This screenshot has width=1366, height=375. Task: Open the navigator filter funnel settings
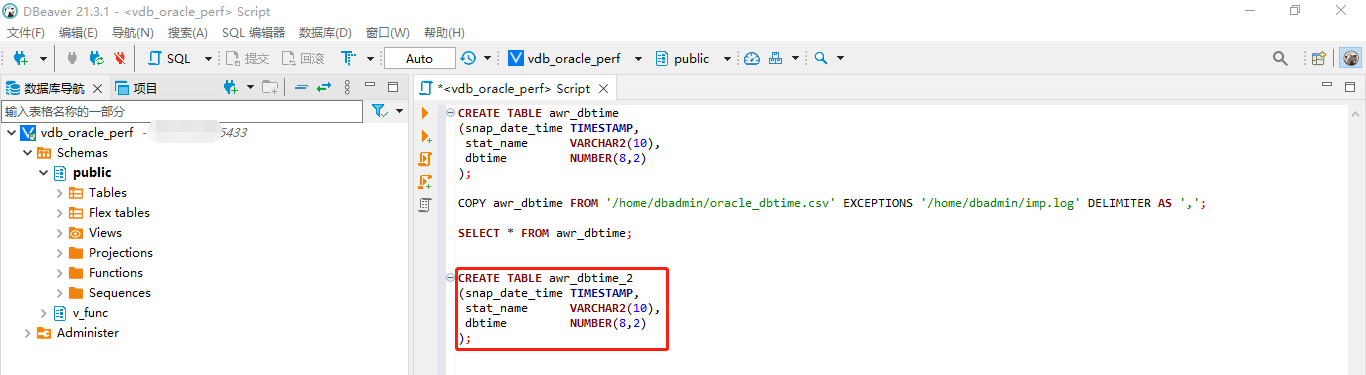(379, 111)
